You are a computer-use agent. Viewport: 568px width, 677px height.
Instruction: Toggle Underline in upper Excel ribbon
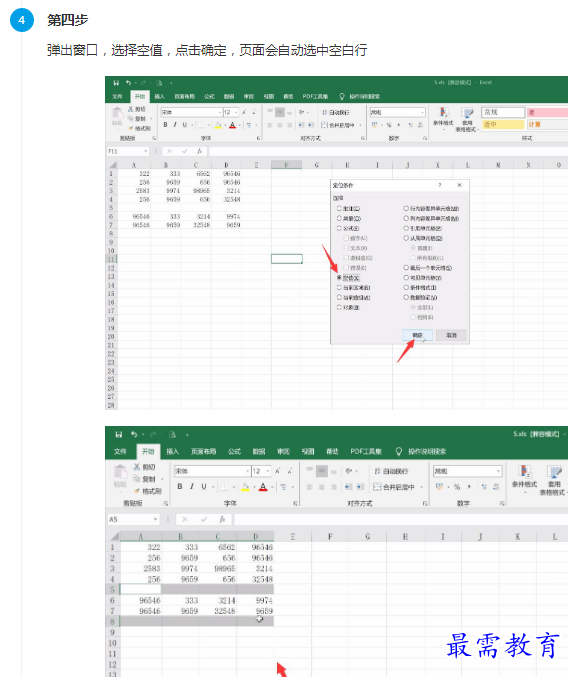pyautogui.click(x=185, y=125)
